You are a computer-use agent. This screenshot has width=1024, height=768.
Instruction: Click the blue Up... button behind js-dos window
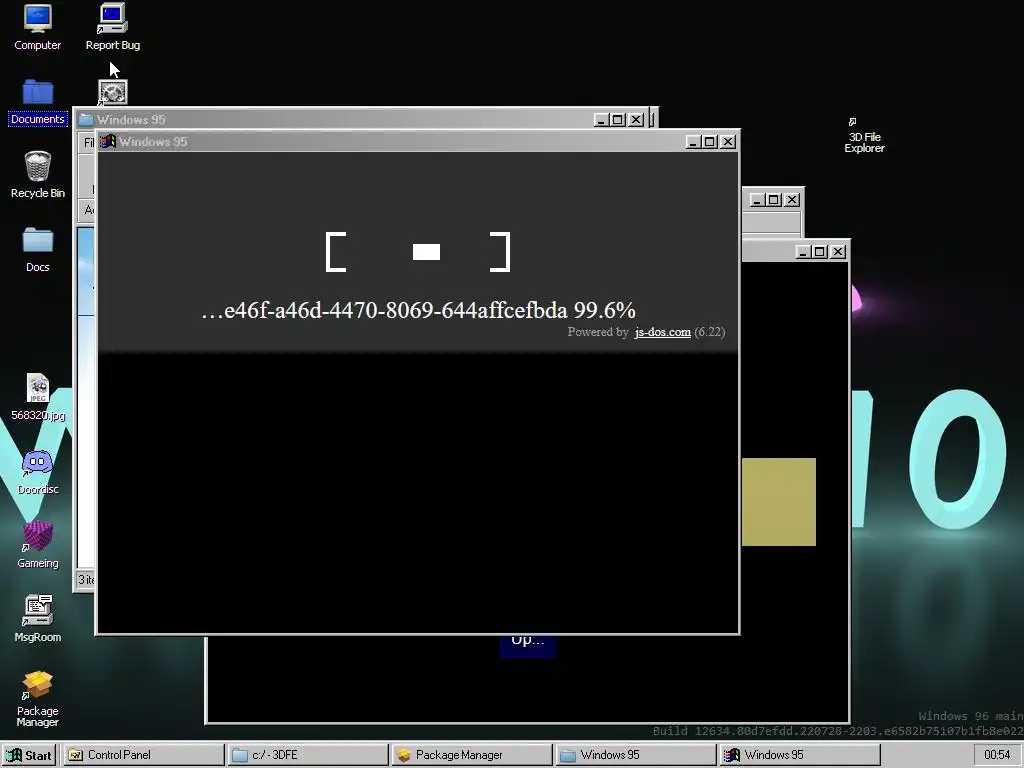pyautogui.click(x=528, y=646)
